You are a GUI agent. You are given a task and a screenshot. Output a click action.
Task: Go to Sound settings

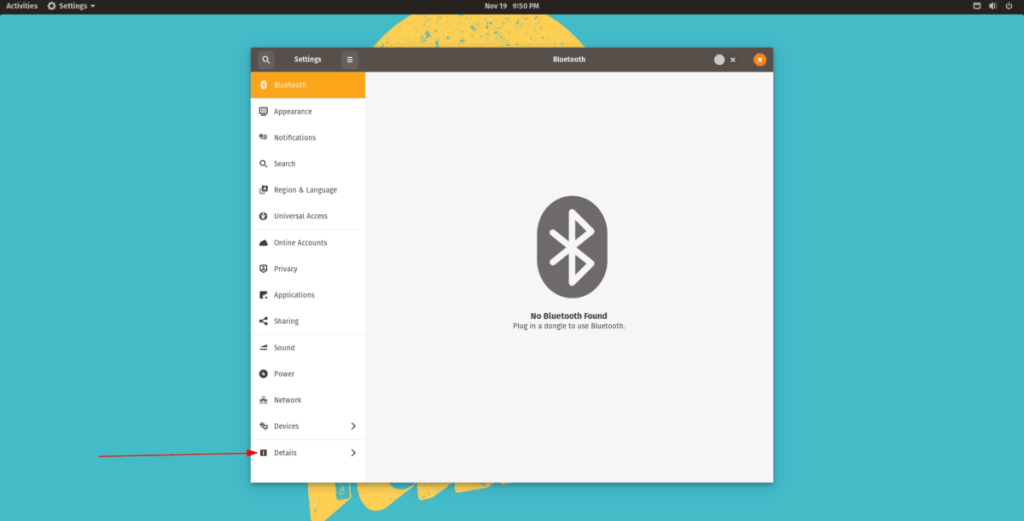(284, 348)
